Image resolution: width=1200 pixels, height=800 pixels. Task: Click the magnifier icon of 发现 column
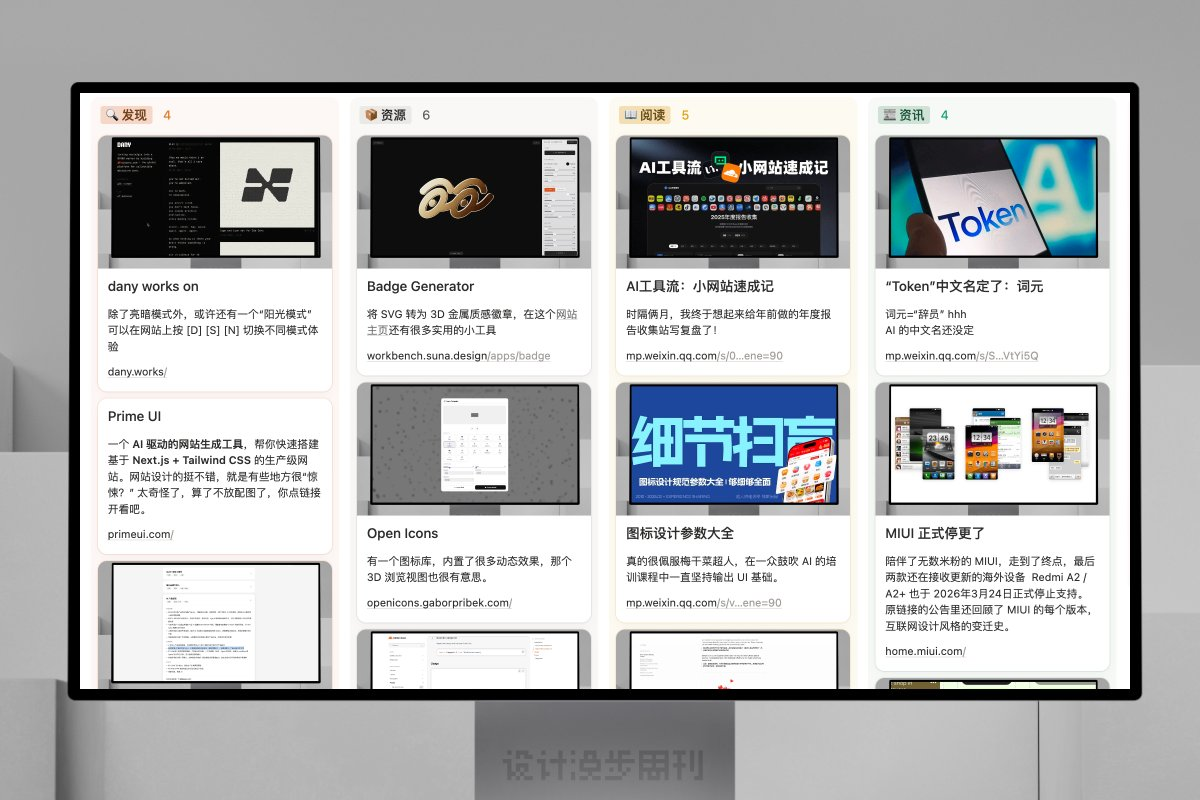pos(111,115)
